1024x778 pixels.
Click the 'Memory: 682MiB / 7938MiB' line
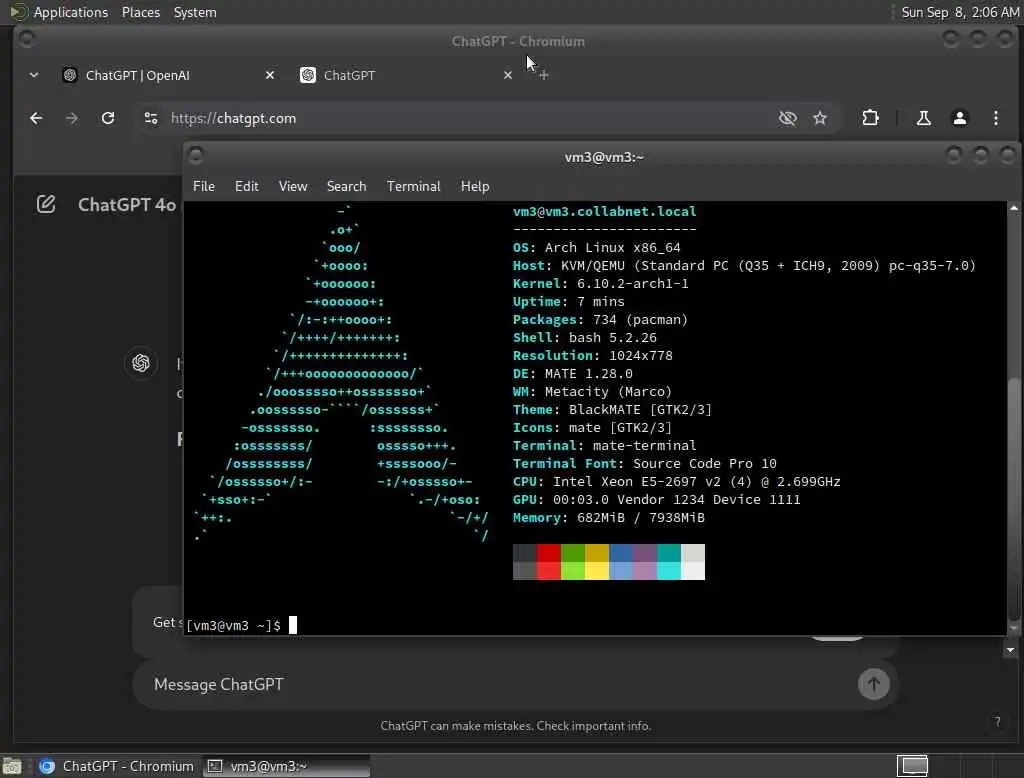[x=608, y=518]
